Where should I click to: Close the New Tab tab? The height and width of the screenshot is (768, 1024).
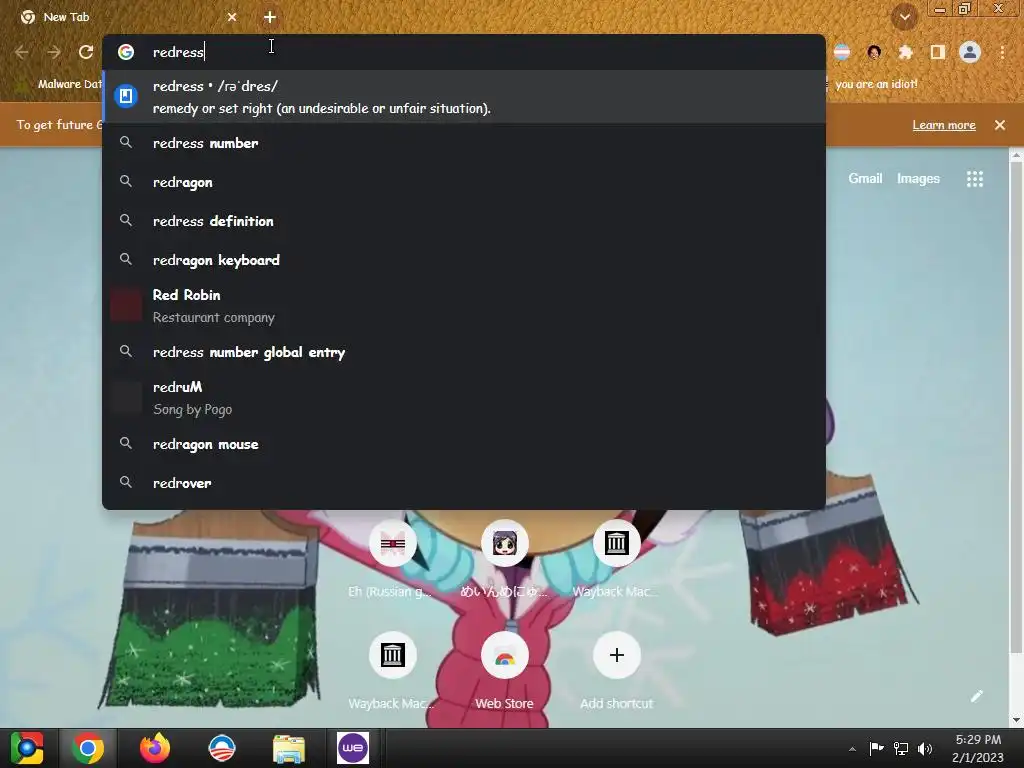(232, 17)
